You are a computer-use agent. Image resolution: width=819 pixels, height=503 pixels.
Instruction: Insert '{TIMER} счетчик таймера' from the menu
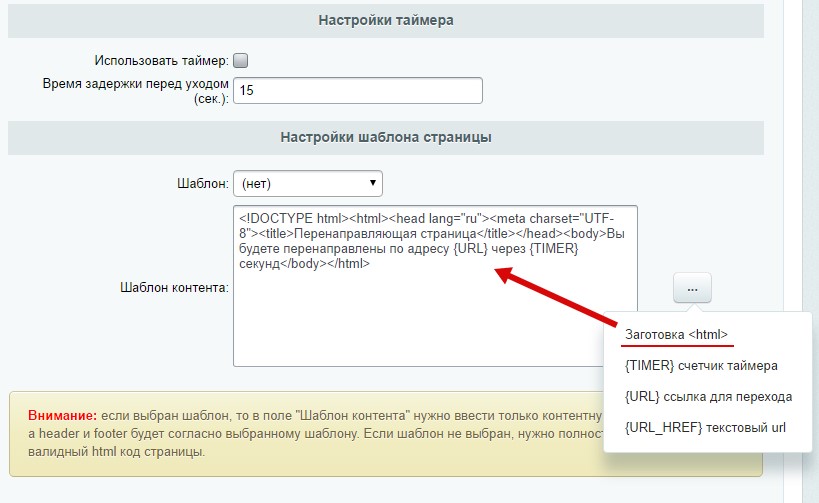coord(700,365)
